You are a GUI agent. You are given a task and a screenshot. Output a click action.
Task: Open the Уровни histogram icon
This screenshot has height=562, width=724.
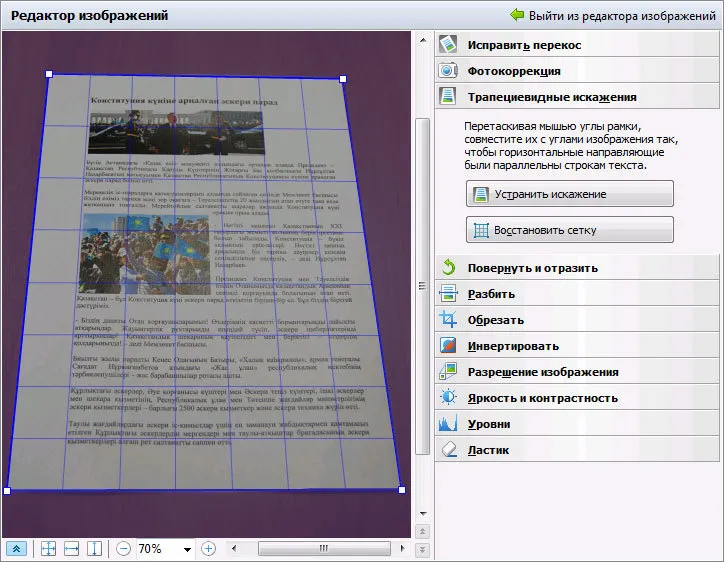point(447,423)
